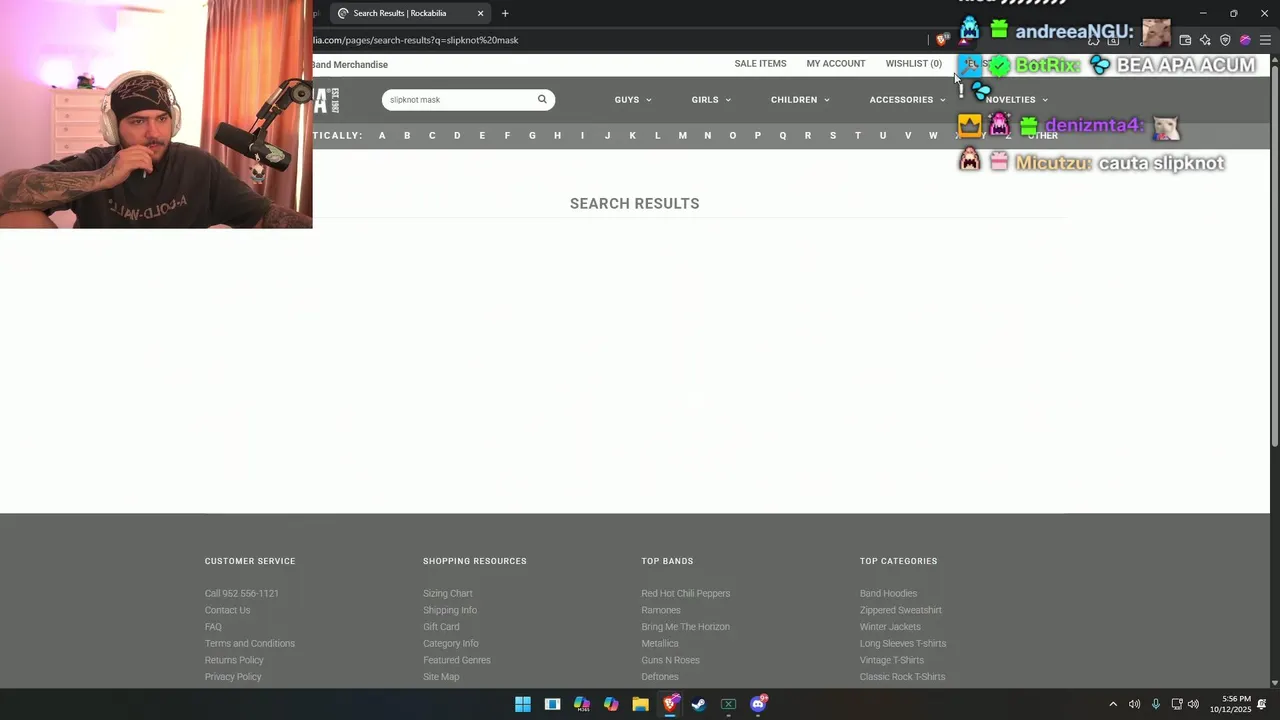Open the Brave Wallet icon
Image resolution: width=1280 pixels, height=720 pixels.
pyautogui.click(x=1185, y=40)
